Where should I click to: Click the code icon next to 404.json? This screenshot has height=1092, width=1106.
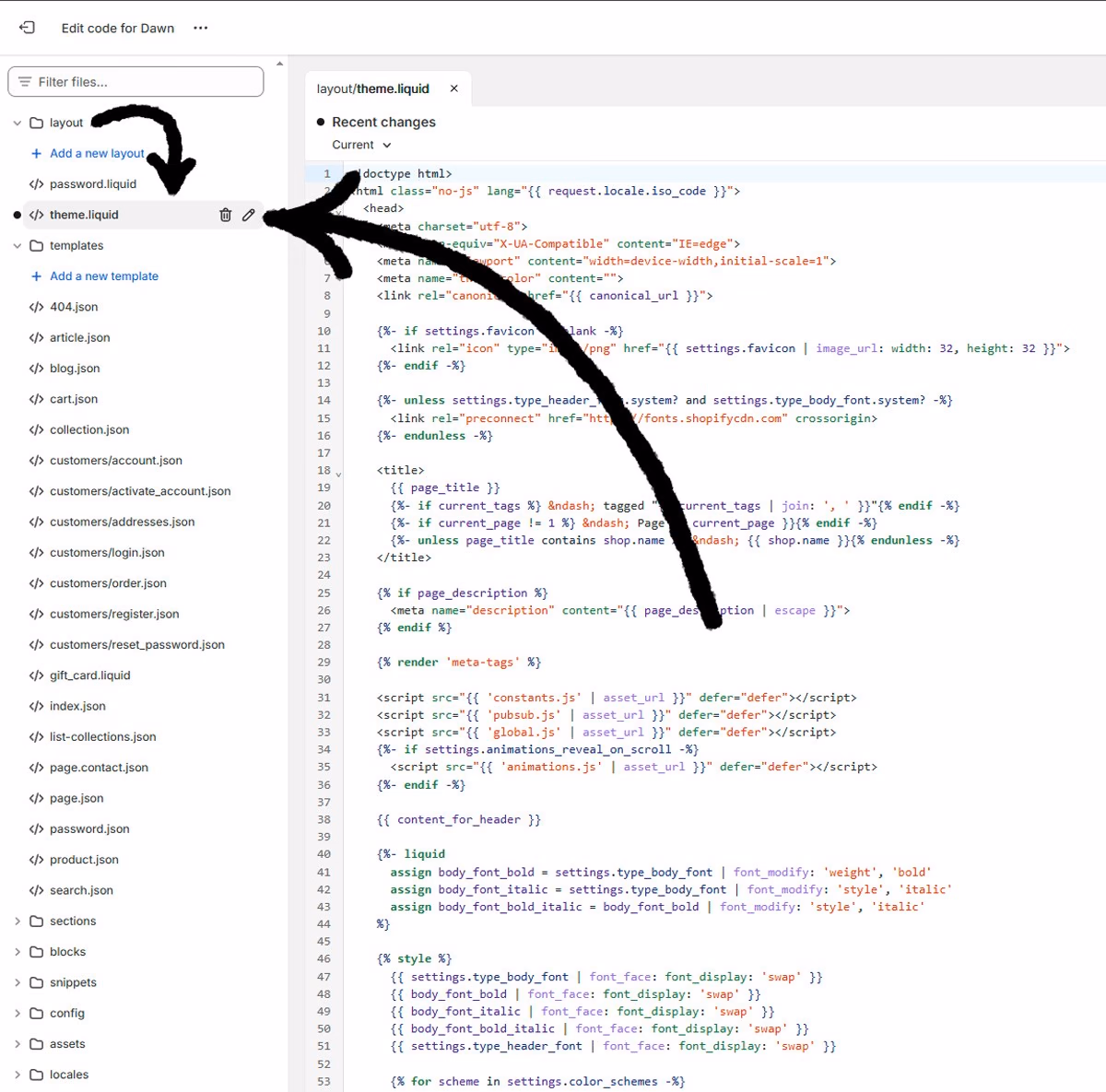pyautogui.click(x=36, y=307)
